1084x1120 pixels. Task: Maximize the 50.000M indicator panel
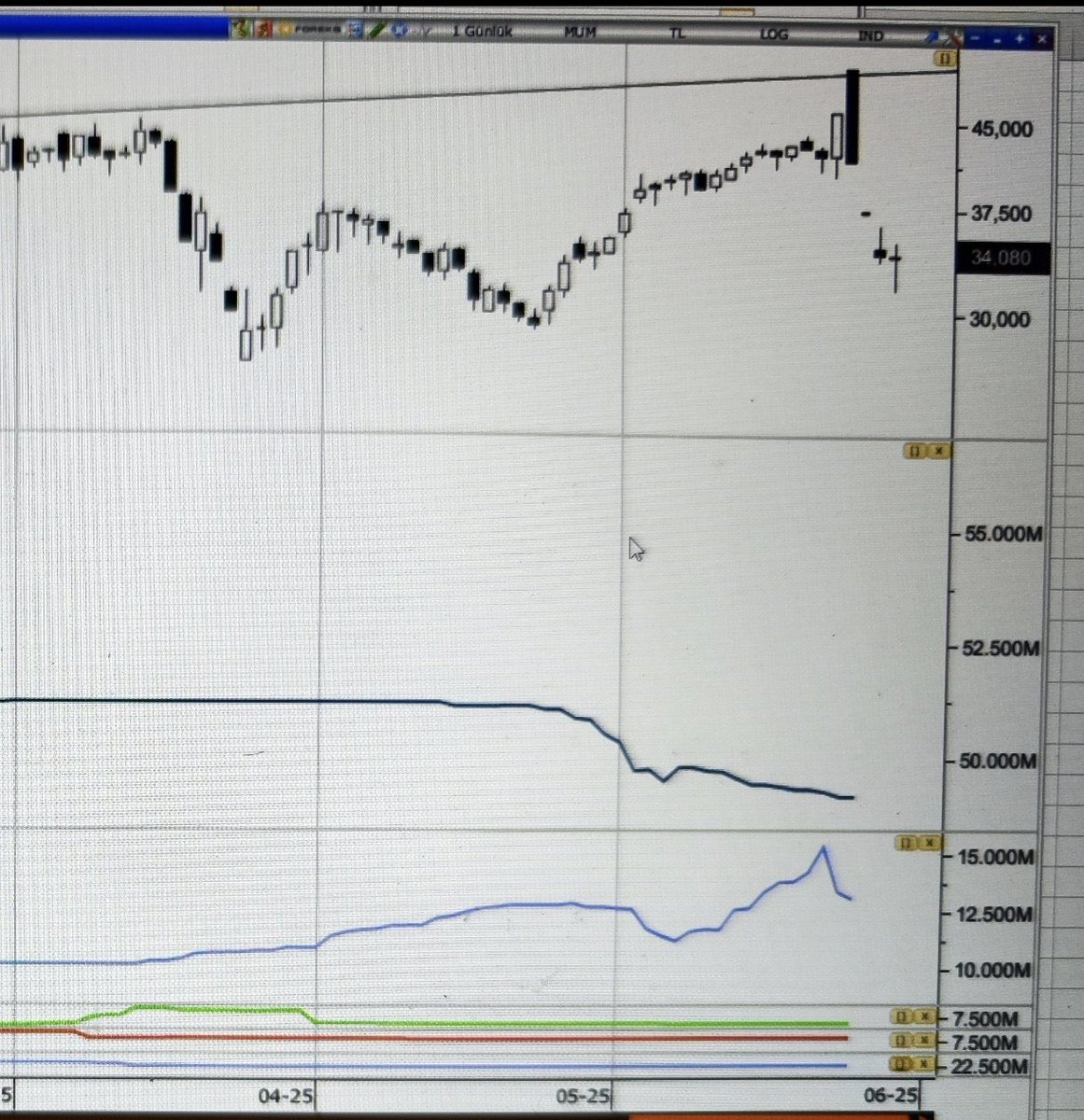[x=916, y=452]
